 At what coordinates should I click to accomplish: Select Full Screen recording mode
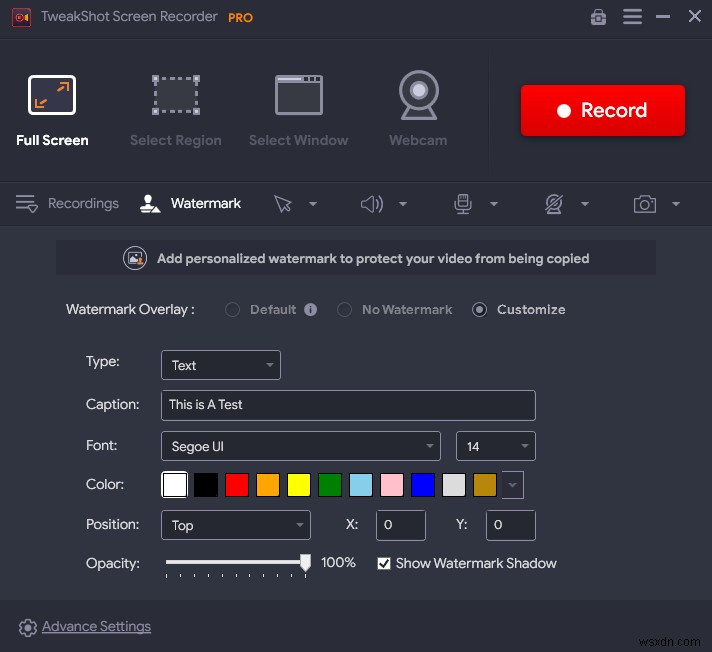coord(52,110)
